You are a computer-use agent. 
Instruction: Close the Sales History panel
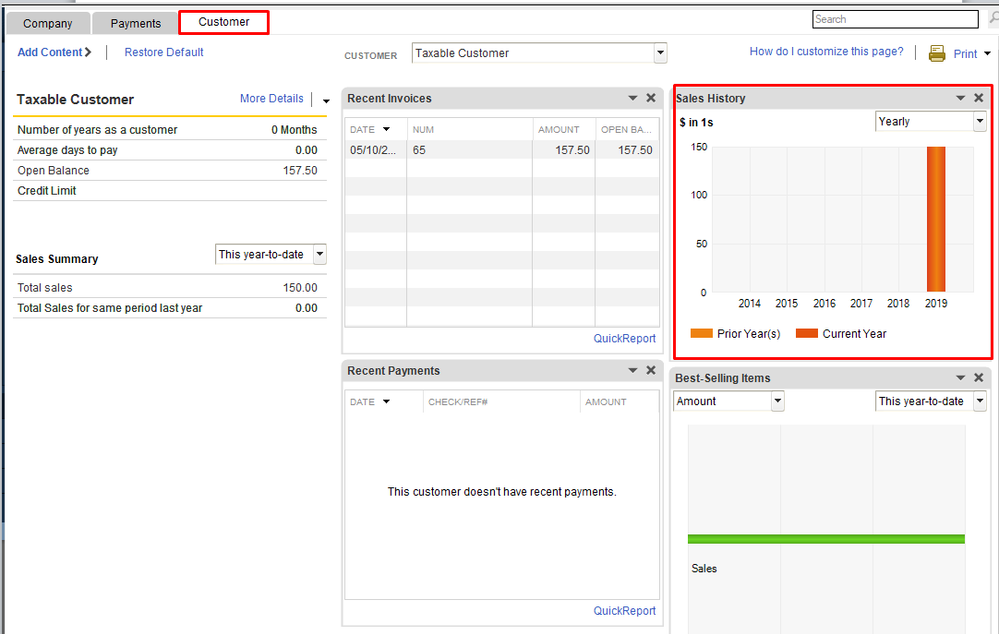click(979, 98)
